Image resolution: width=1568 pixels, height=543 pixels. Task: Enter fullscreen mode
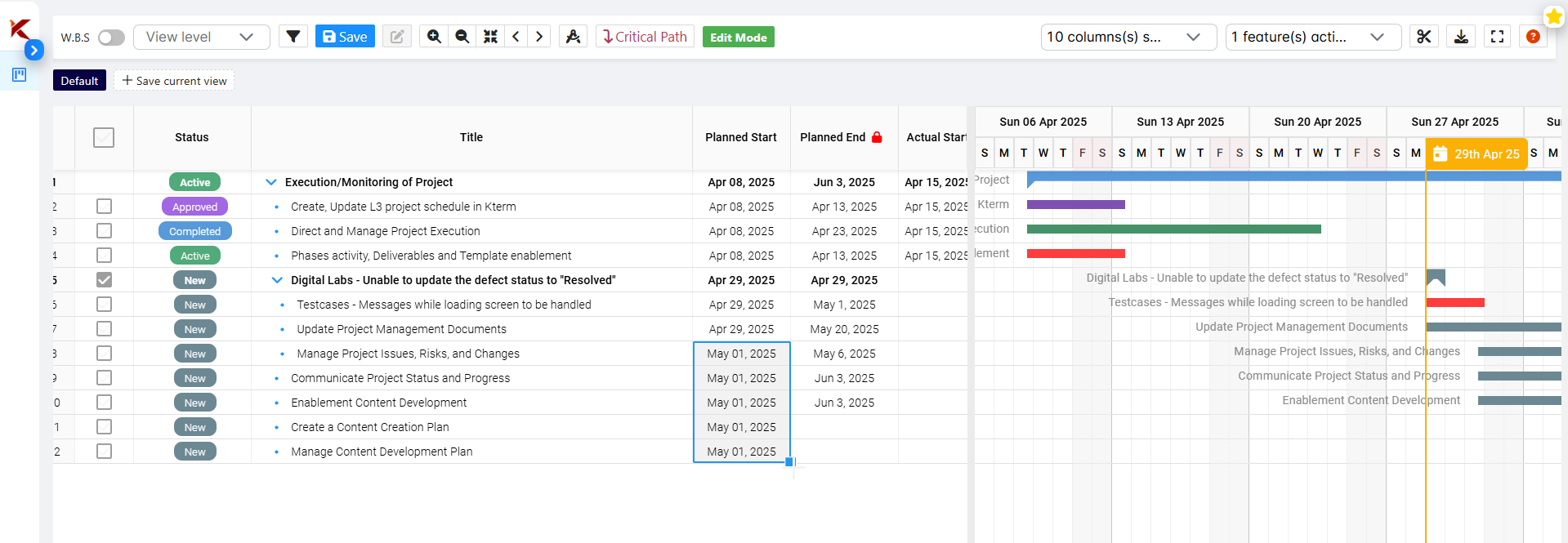(x=1497, y=37)
